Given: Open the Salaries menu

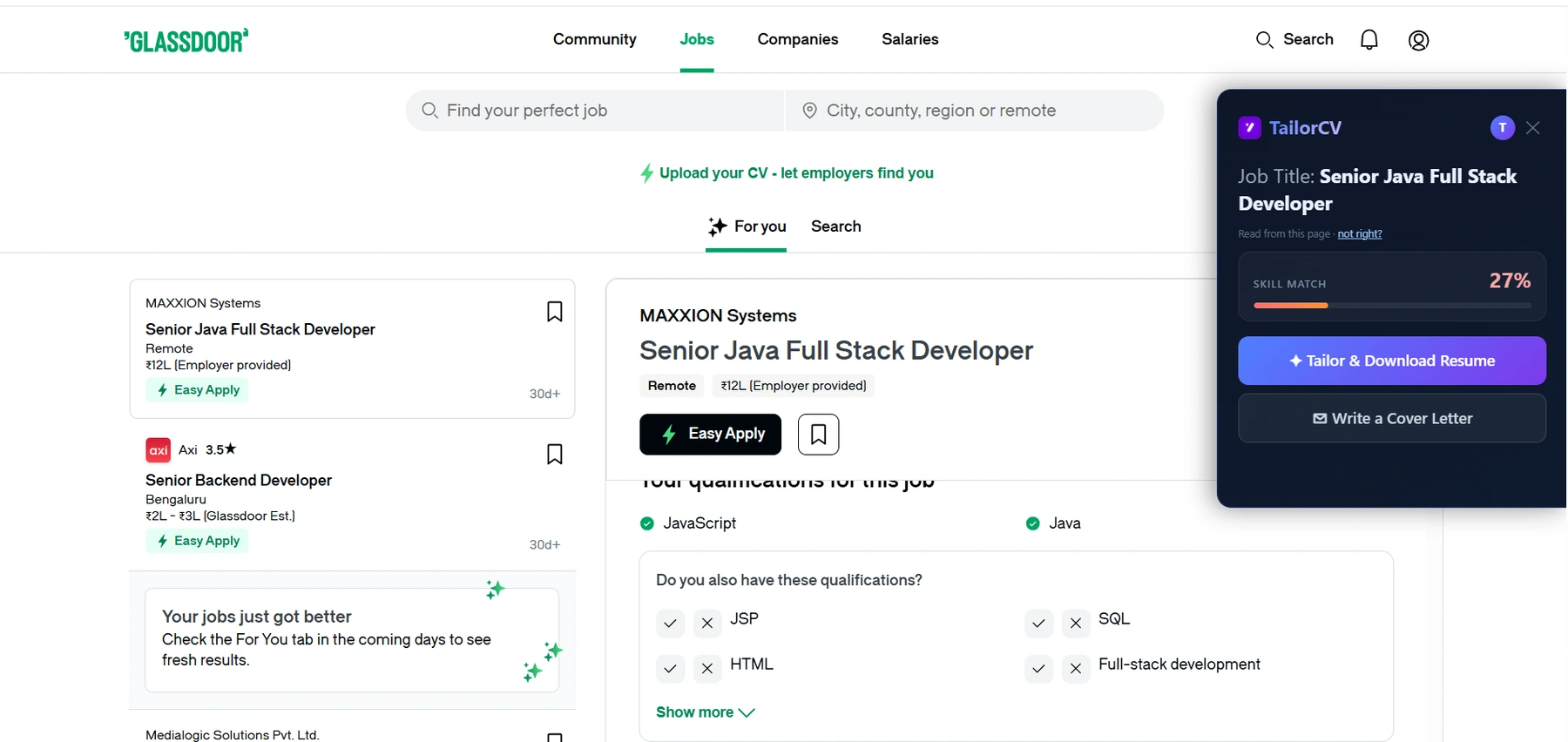Looking at the screenshot, I should tap(910, 39).
